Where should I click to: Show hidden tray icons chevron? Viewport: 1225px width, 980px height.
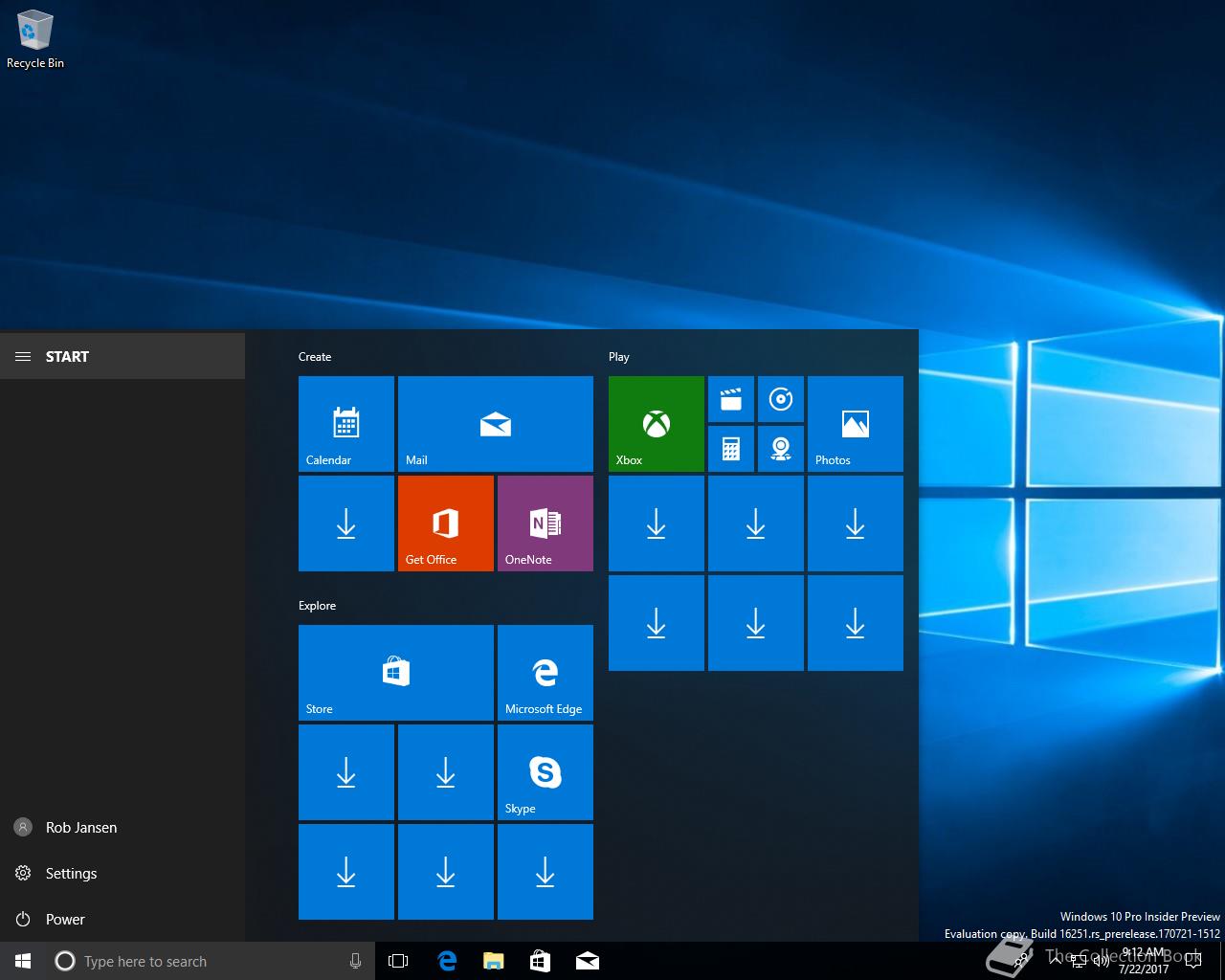[x=1055, y=961]
